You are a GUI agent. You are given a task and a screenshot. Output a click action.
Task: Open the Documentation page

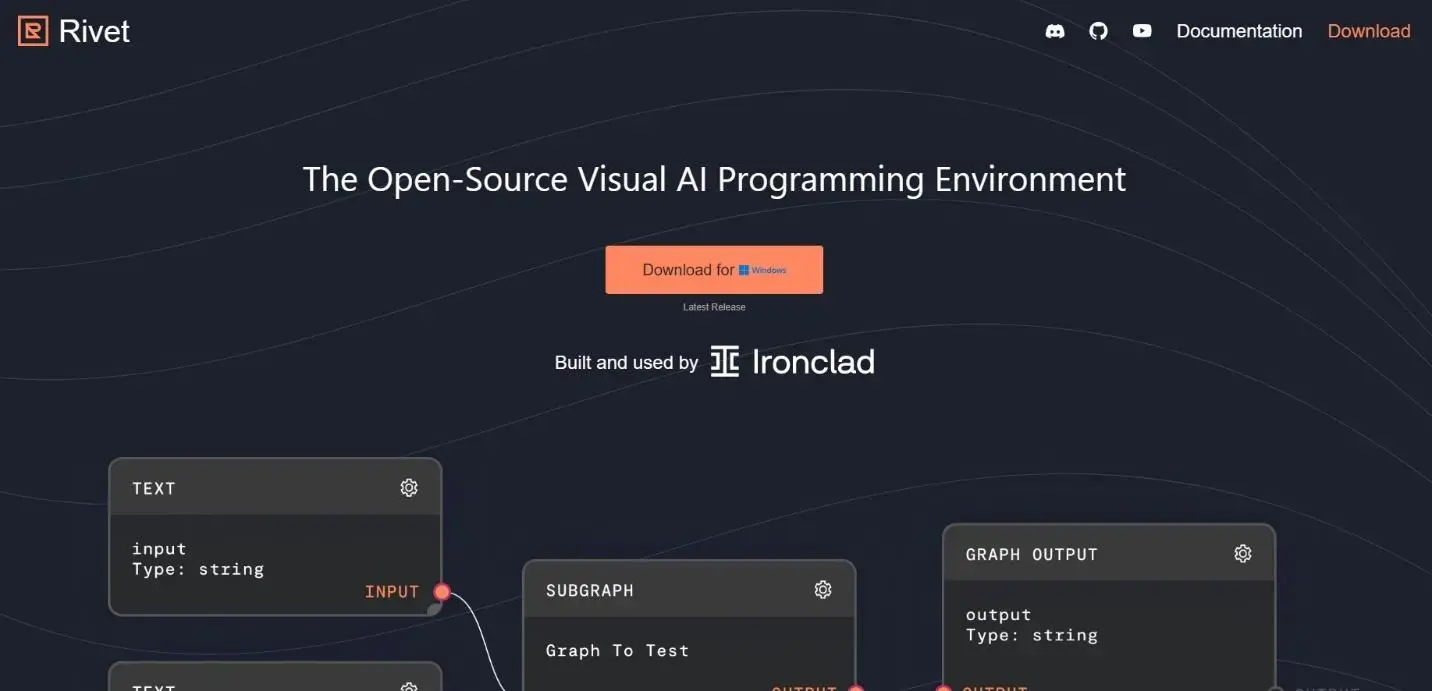(x=1239, y=31)
